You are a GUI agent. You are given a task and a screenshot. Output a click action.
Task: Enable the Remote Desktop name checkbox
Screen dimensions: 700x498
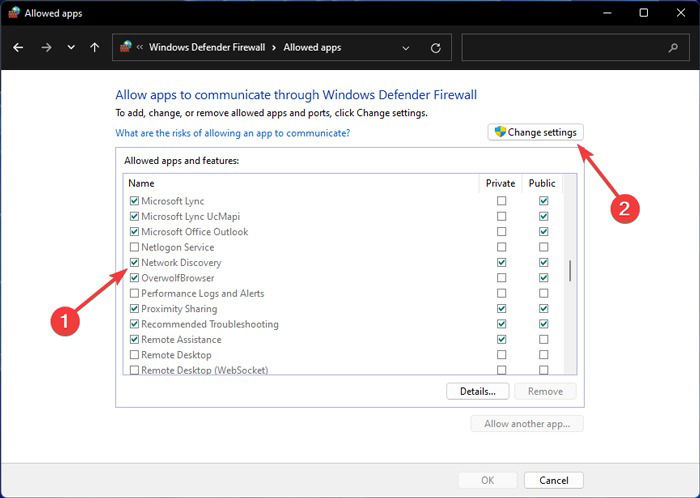point(134,355)
